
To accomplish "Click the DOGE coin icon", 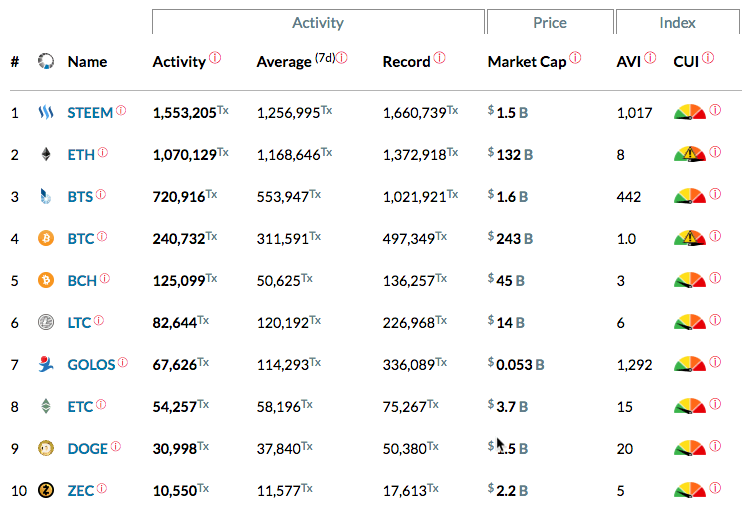I will 46,448.
